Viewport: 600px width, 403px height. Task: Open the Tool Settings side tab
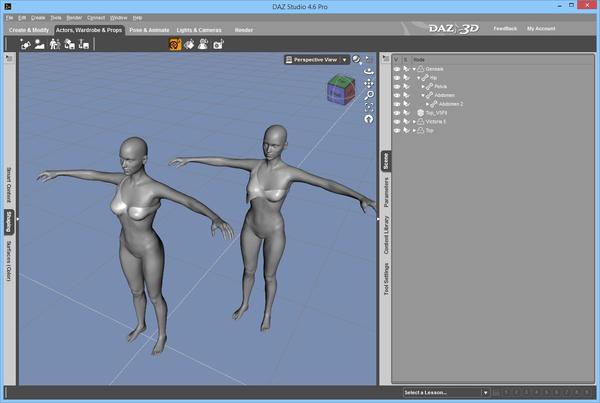(386, 279)
